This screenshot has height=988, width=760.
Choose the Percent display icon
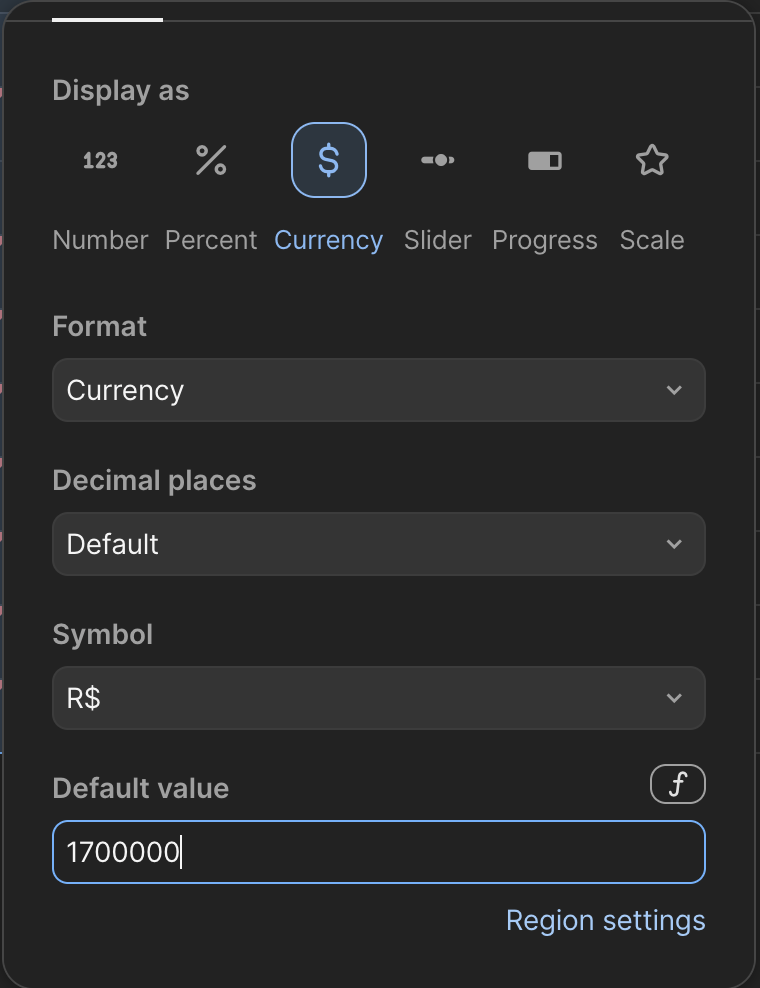point(211,160)
